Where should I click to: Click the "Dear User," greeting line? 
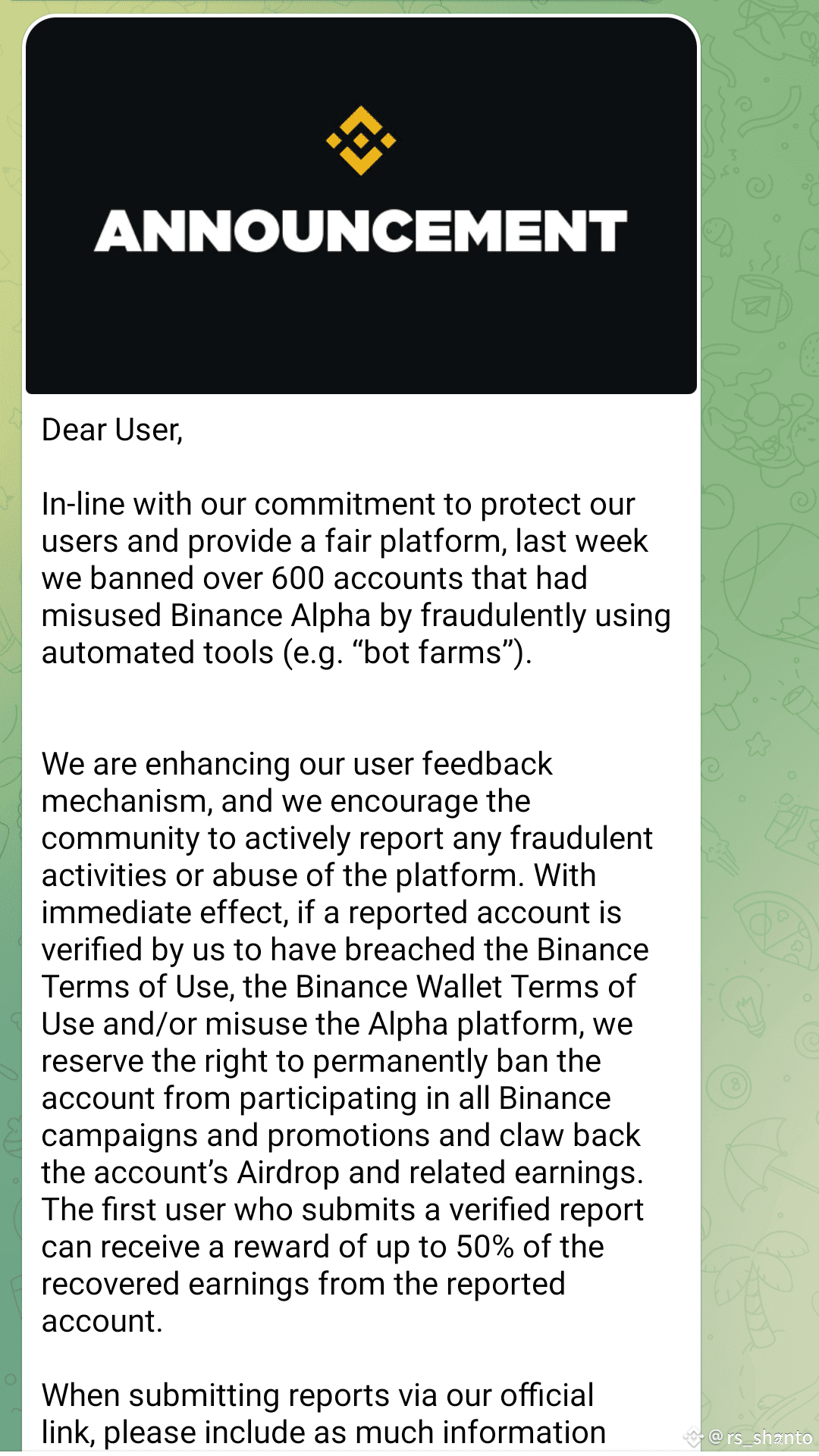[112, 430]
